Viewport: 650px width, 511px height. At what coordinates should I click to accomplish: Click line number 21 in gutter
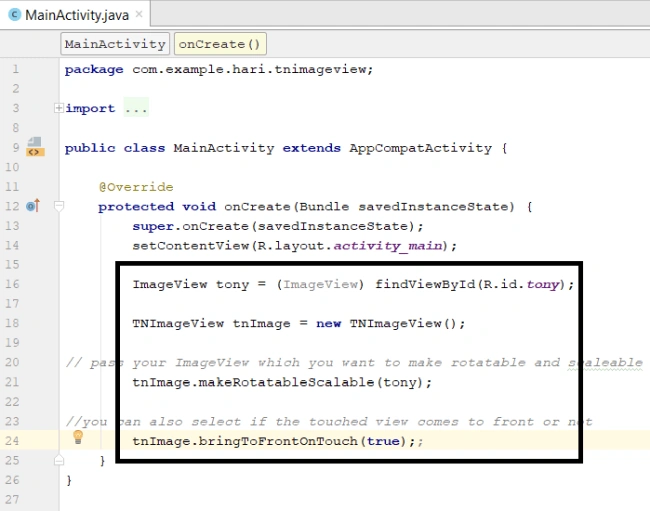pyautogui.click(x=12, y=382)
